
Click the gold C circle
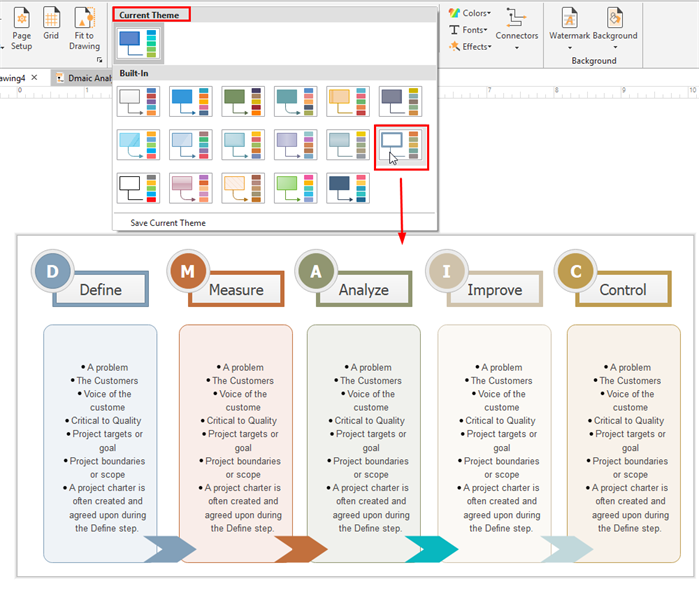pos(576,271)
